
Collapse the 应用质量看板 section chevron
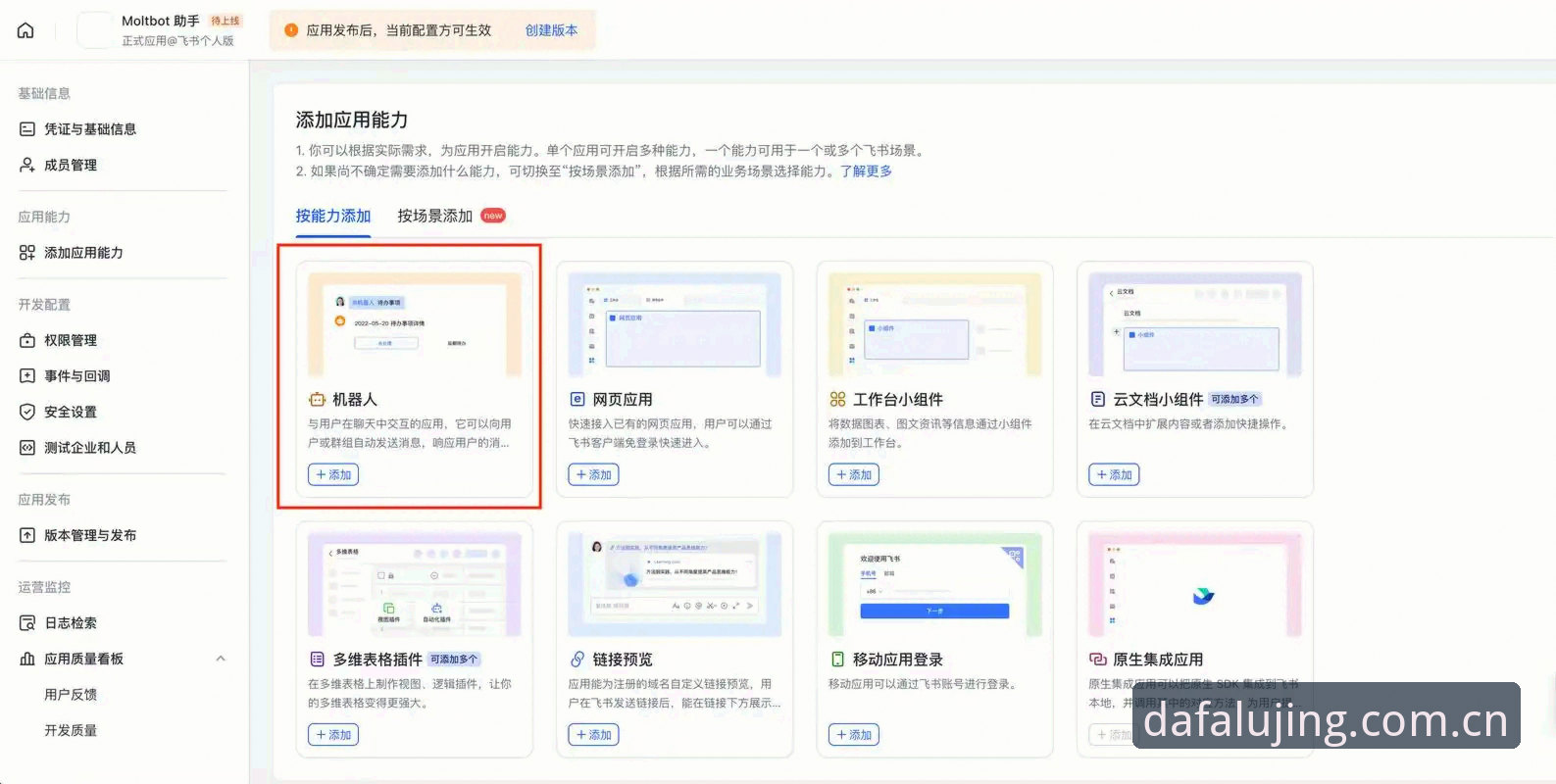[221, 659]
